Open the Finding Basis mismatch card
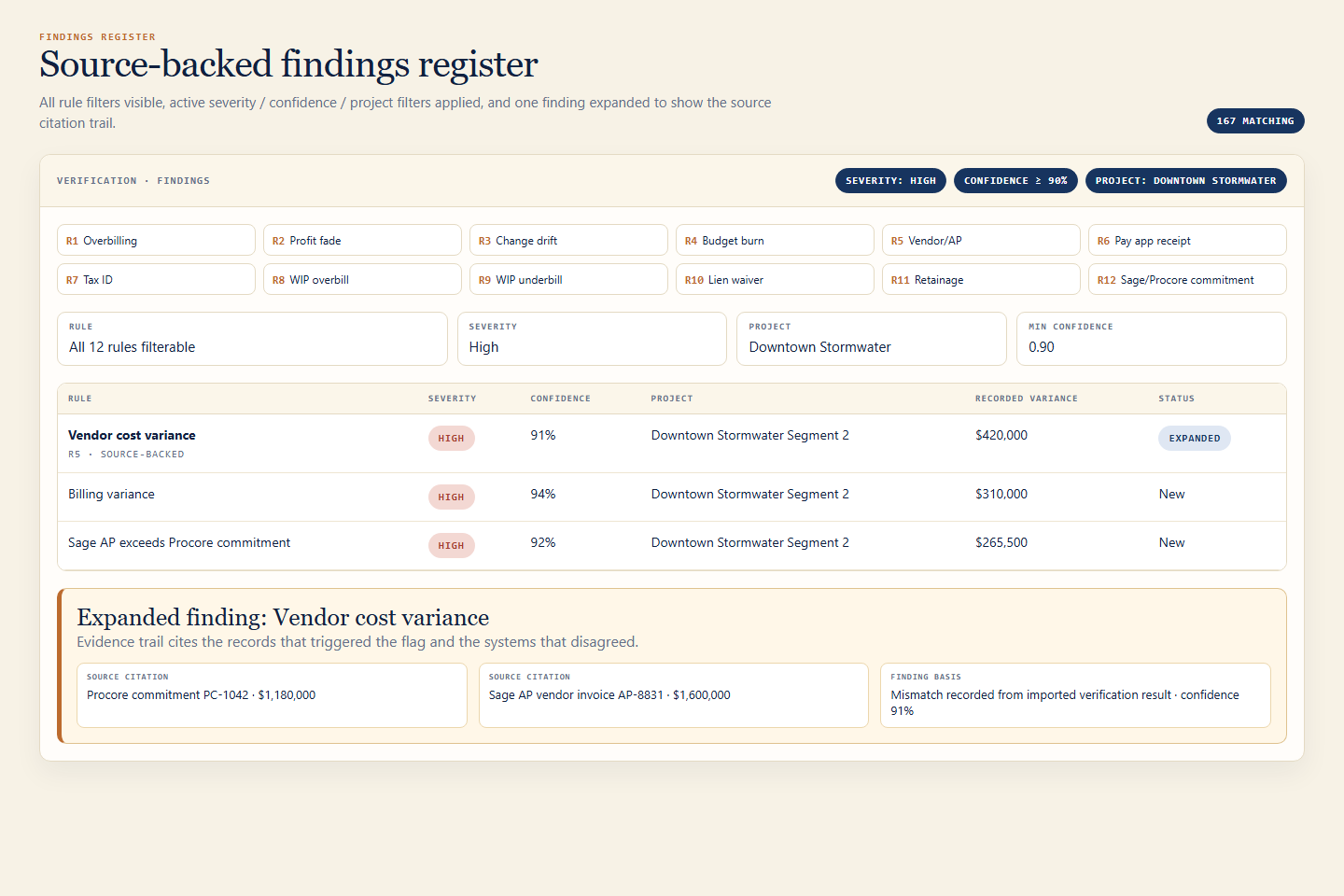This screenshot has width=1344, height=896. [x=1075, y=695]
